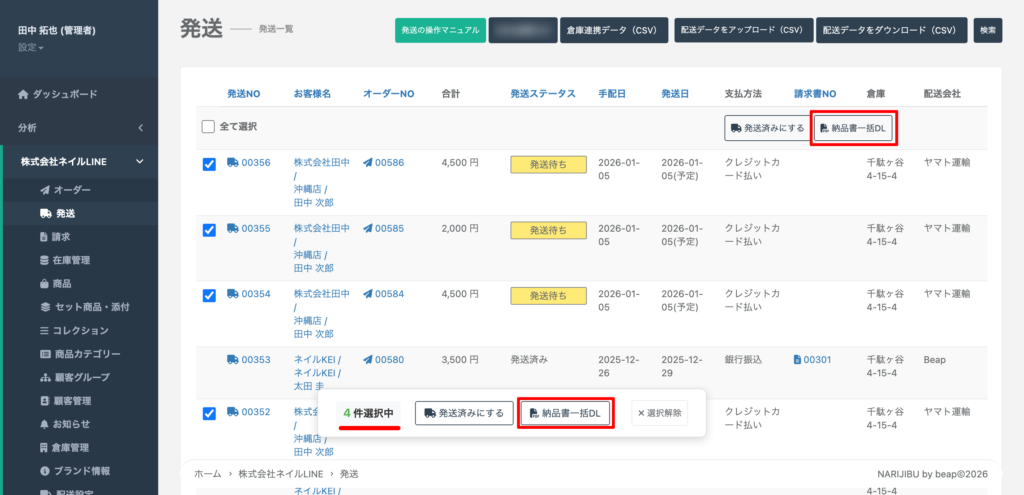1024x495 pixels.
Task: Click paper plane icon beside order 00584
Action: [368, 294]
